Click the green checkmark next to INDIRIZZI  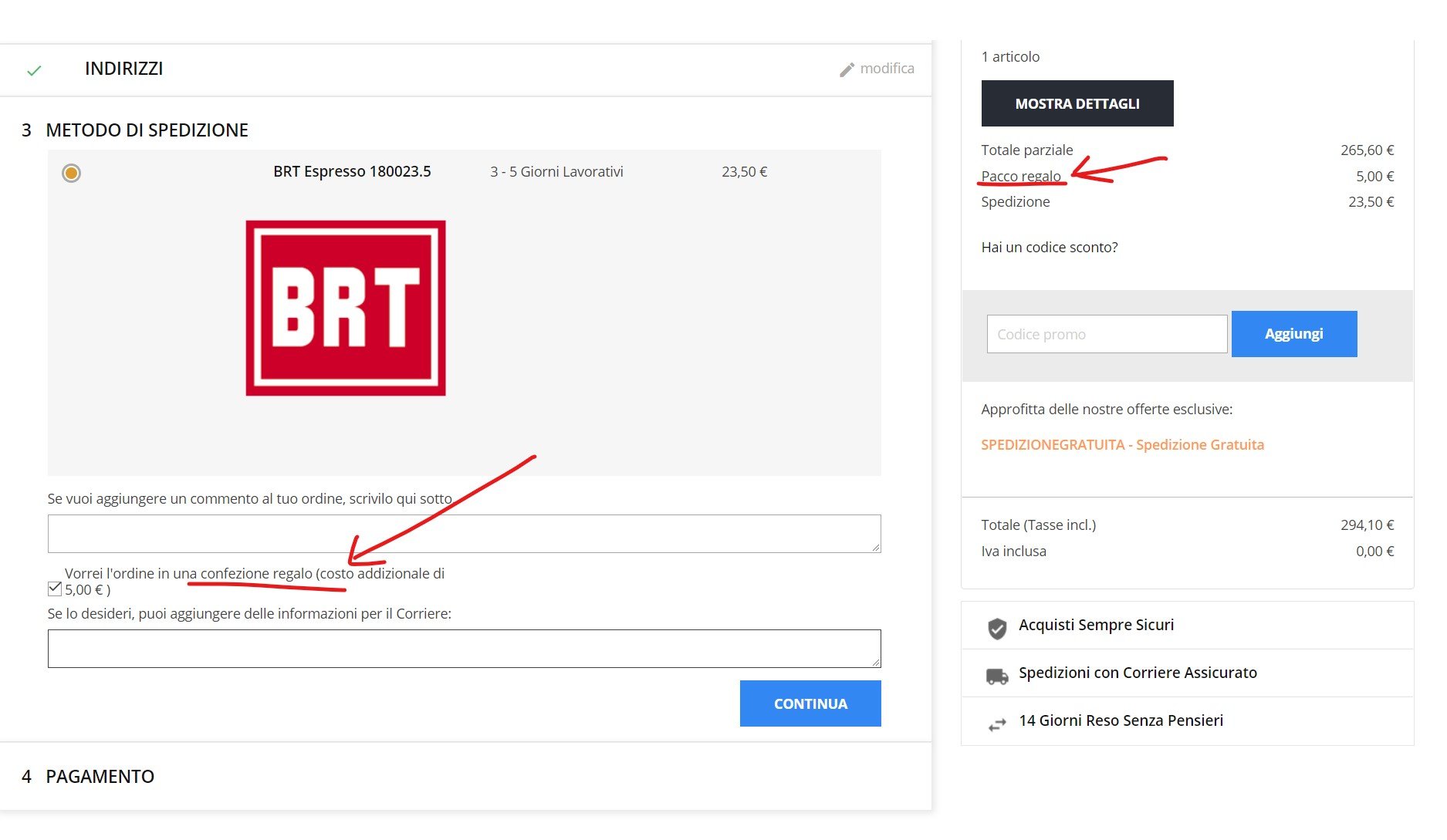[x=34, y=71]
